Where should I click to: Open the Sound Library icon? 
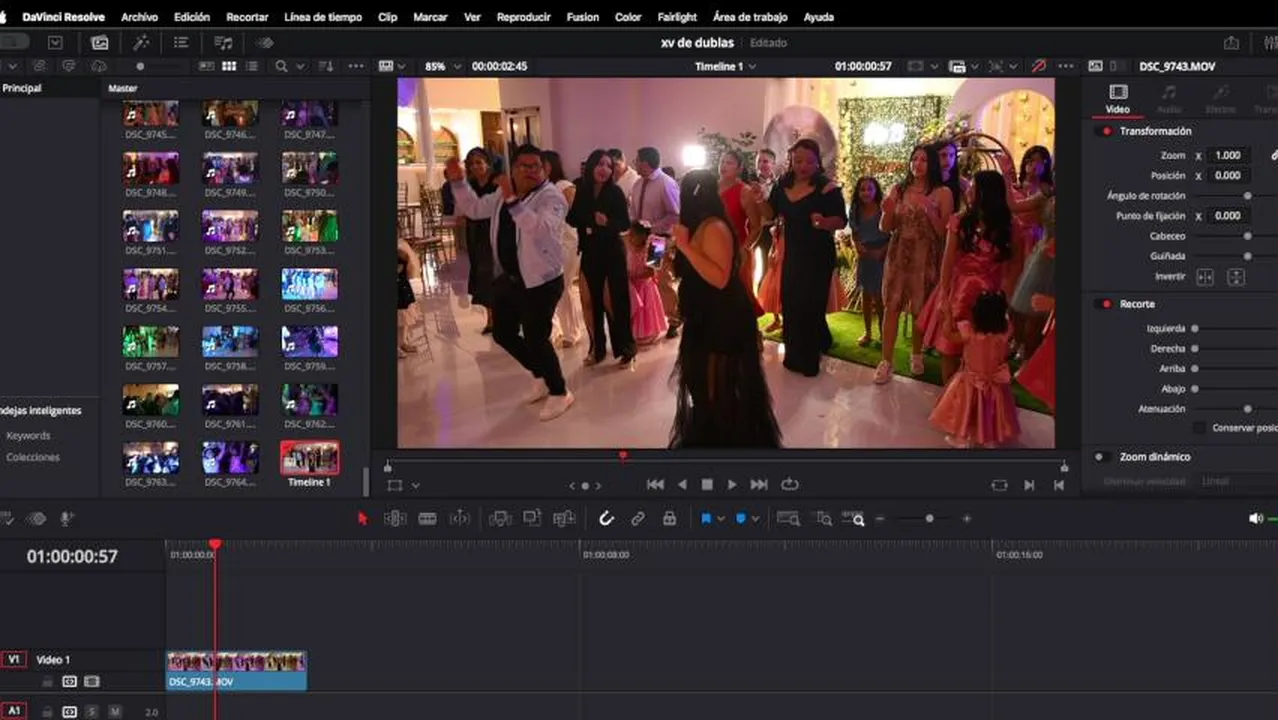pyautogui.click(x=223, y=43)
